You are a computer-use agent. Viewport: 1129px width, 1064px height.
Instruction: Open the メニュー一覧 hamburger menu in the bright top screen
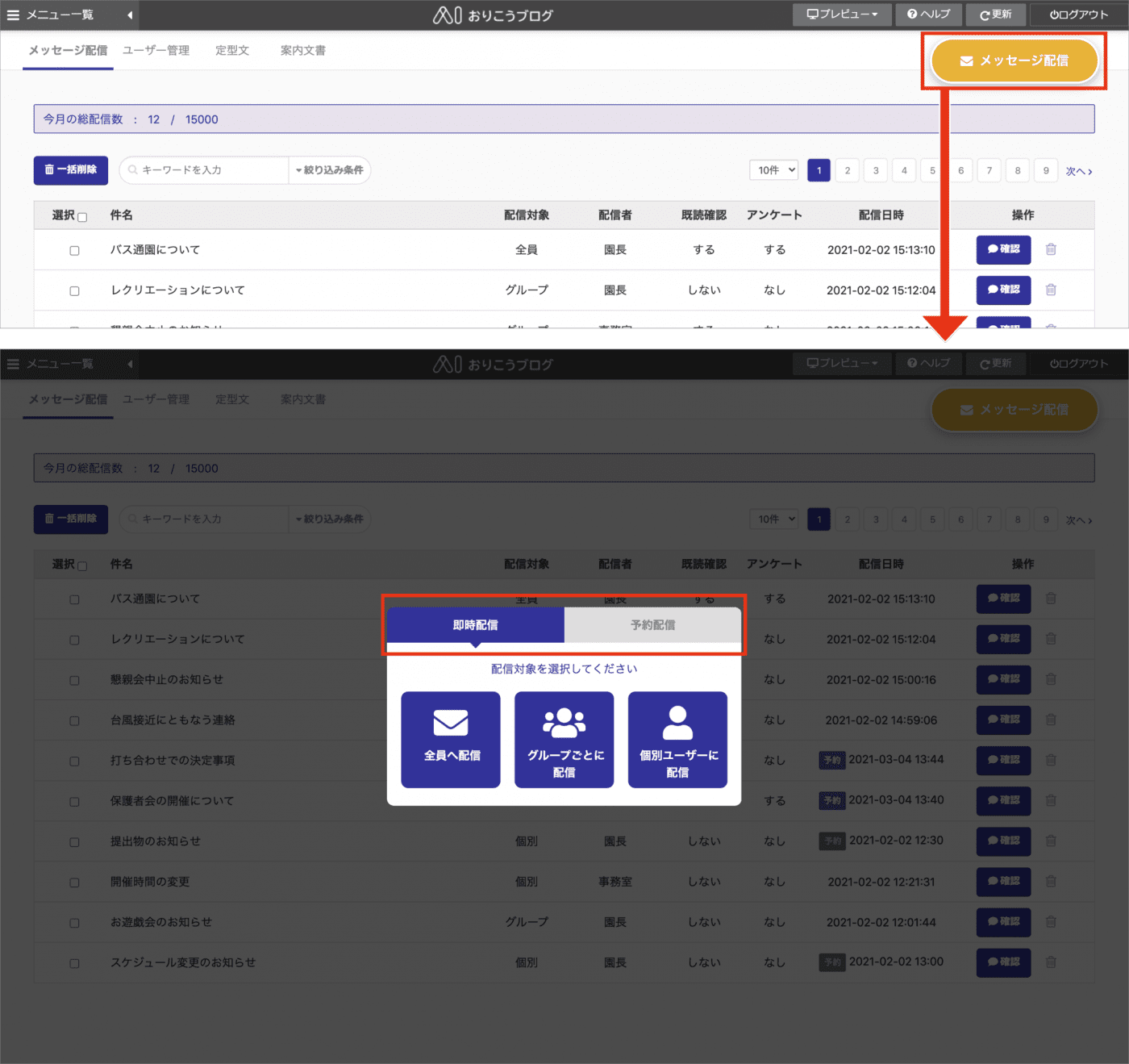[51, 15]
